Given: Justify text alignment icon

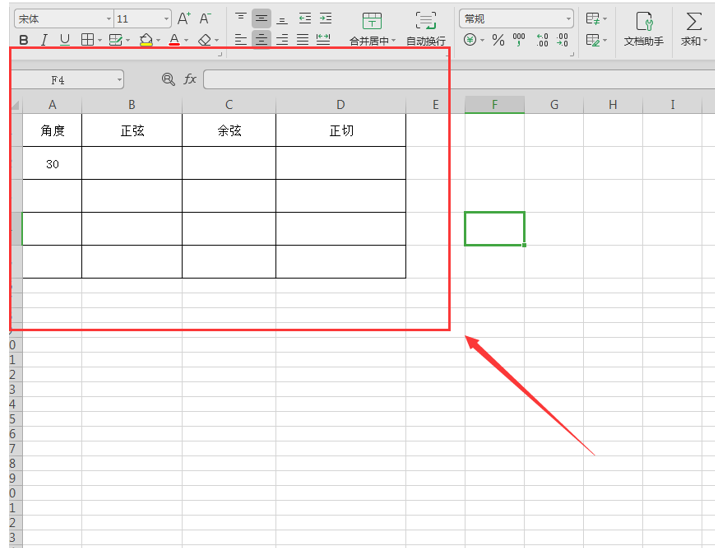Looking at the screenshot, I should (303, 40).
